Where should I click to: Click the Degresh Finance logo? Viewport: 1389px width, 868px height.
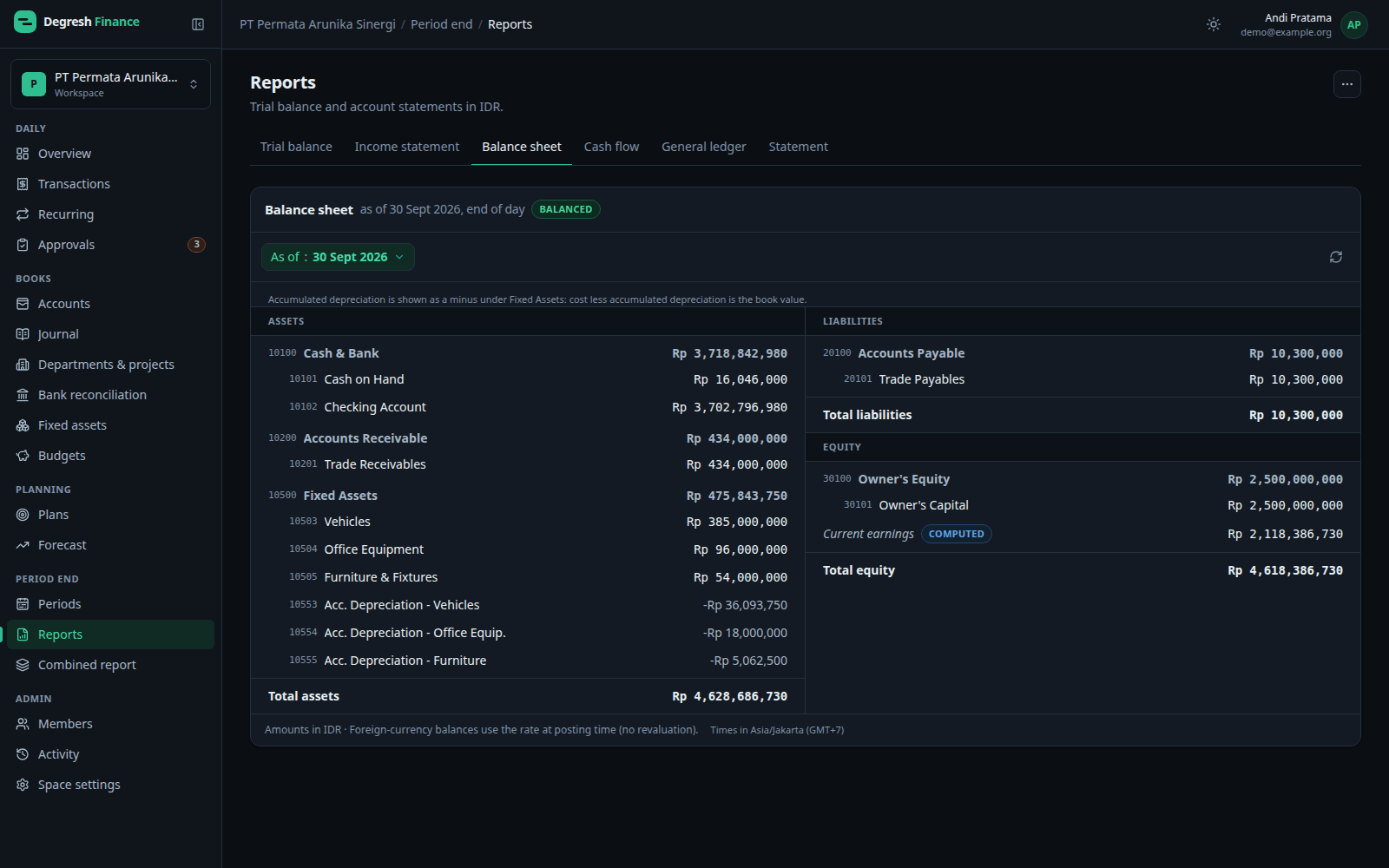tap(76, 22)
